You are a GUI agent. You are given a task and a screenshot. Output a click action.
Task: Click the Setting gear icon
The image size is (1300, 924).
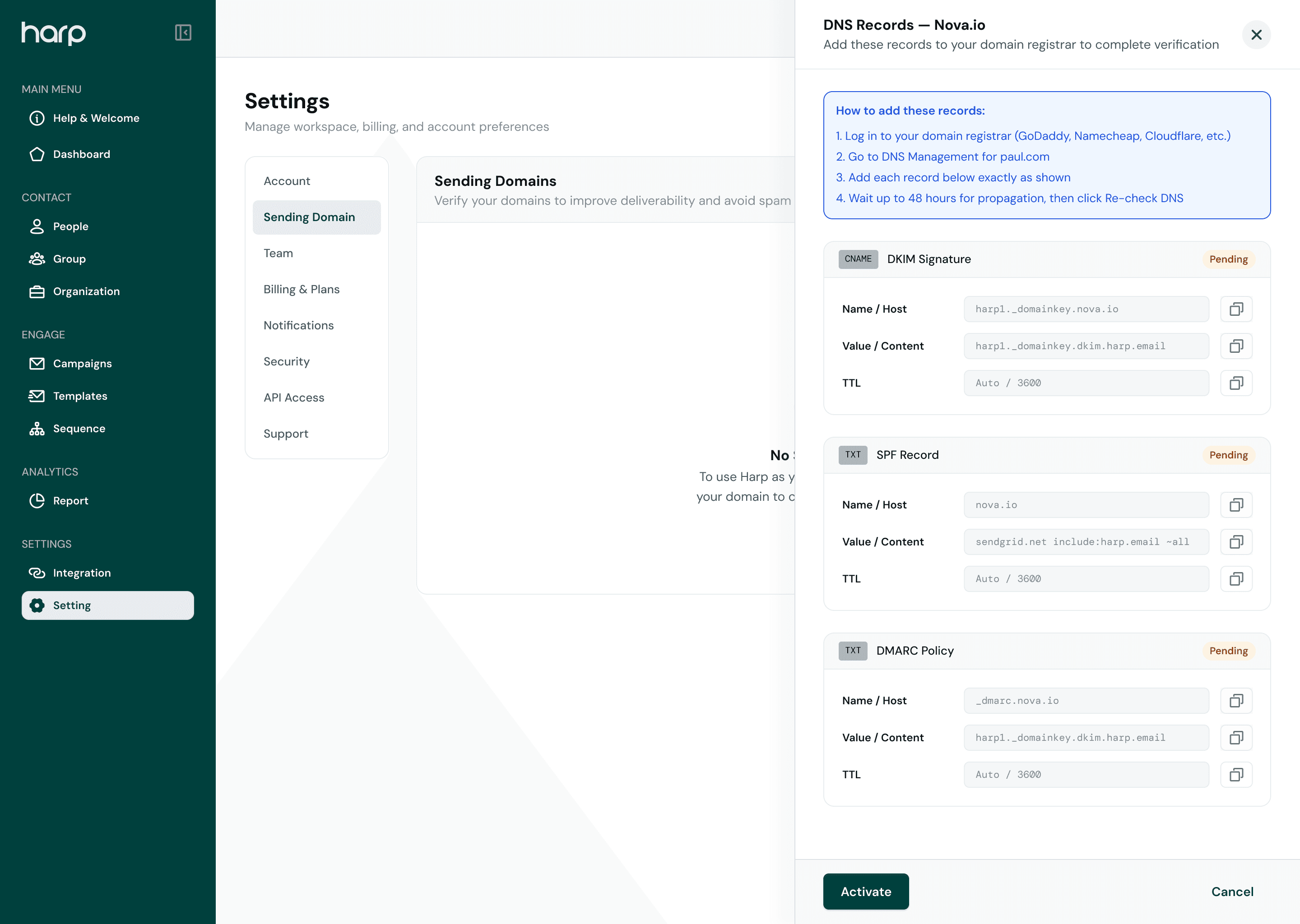(37, 605)
